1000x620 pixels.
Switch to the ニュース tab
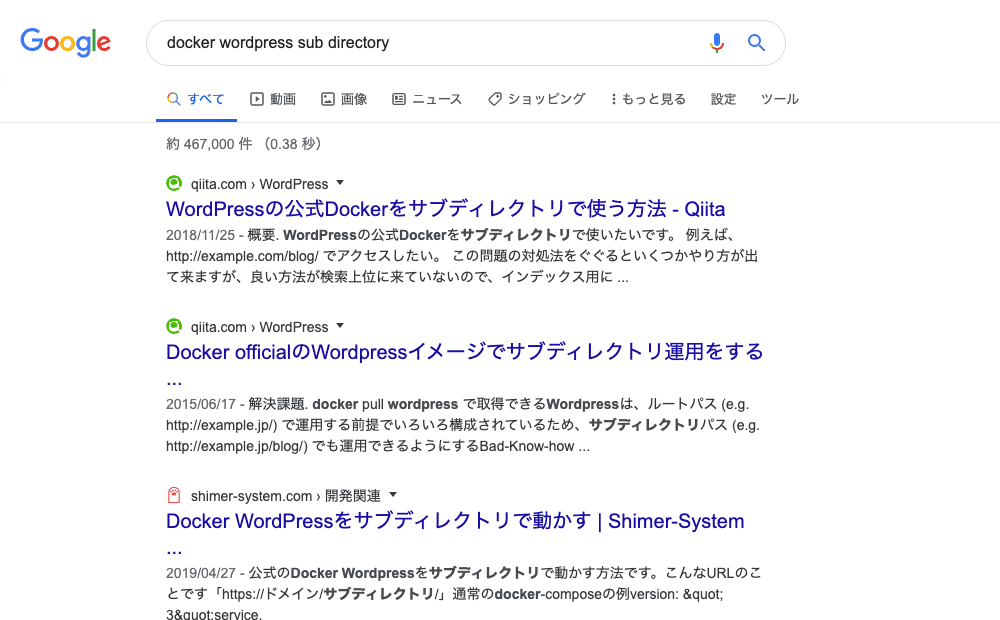coord(427,99)
